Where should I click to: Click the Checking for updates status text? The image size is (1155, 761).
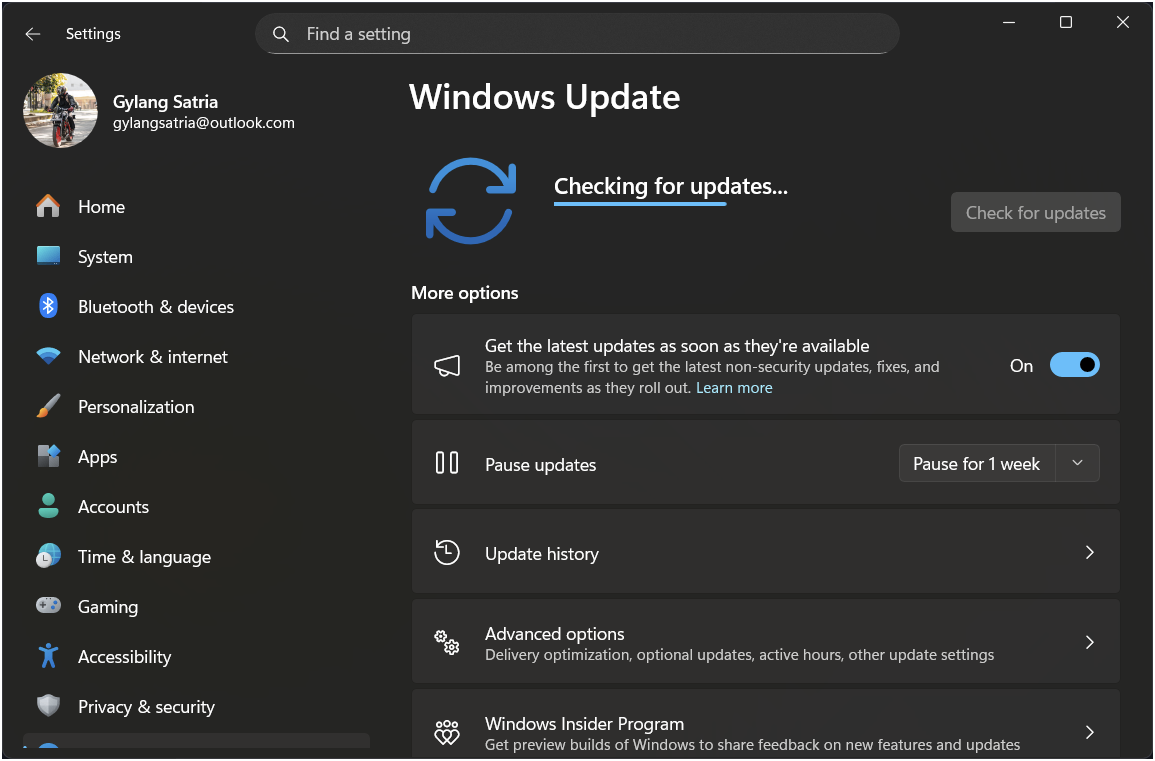click(671, 186)
